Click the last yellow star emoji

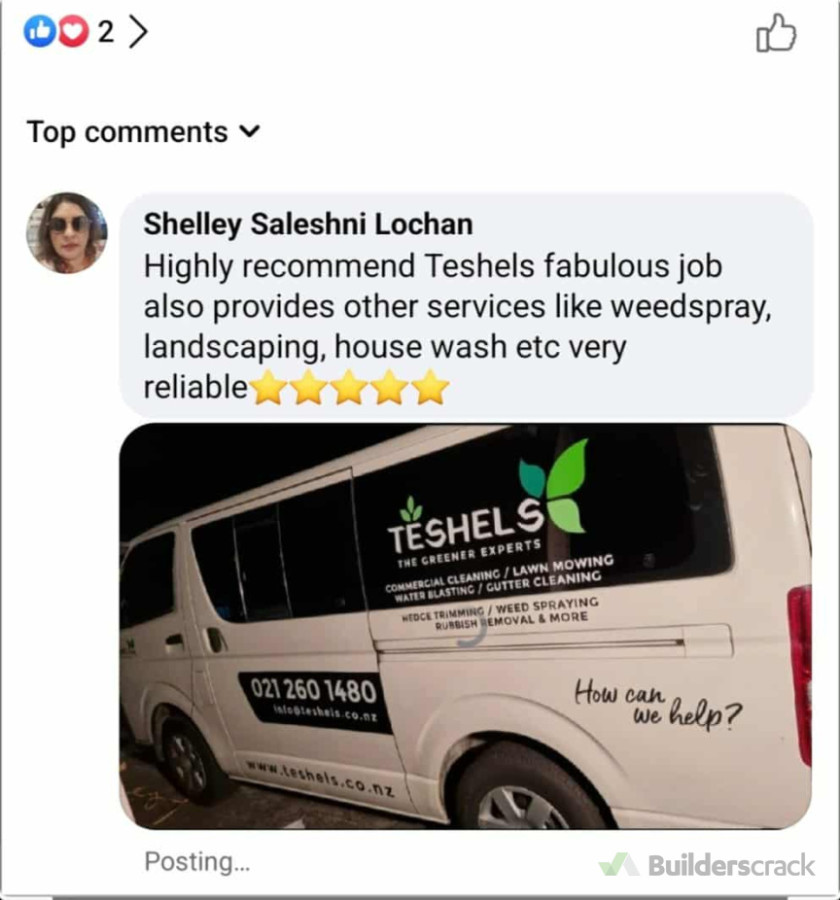[430, 387]
